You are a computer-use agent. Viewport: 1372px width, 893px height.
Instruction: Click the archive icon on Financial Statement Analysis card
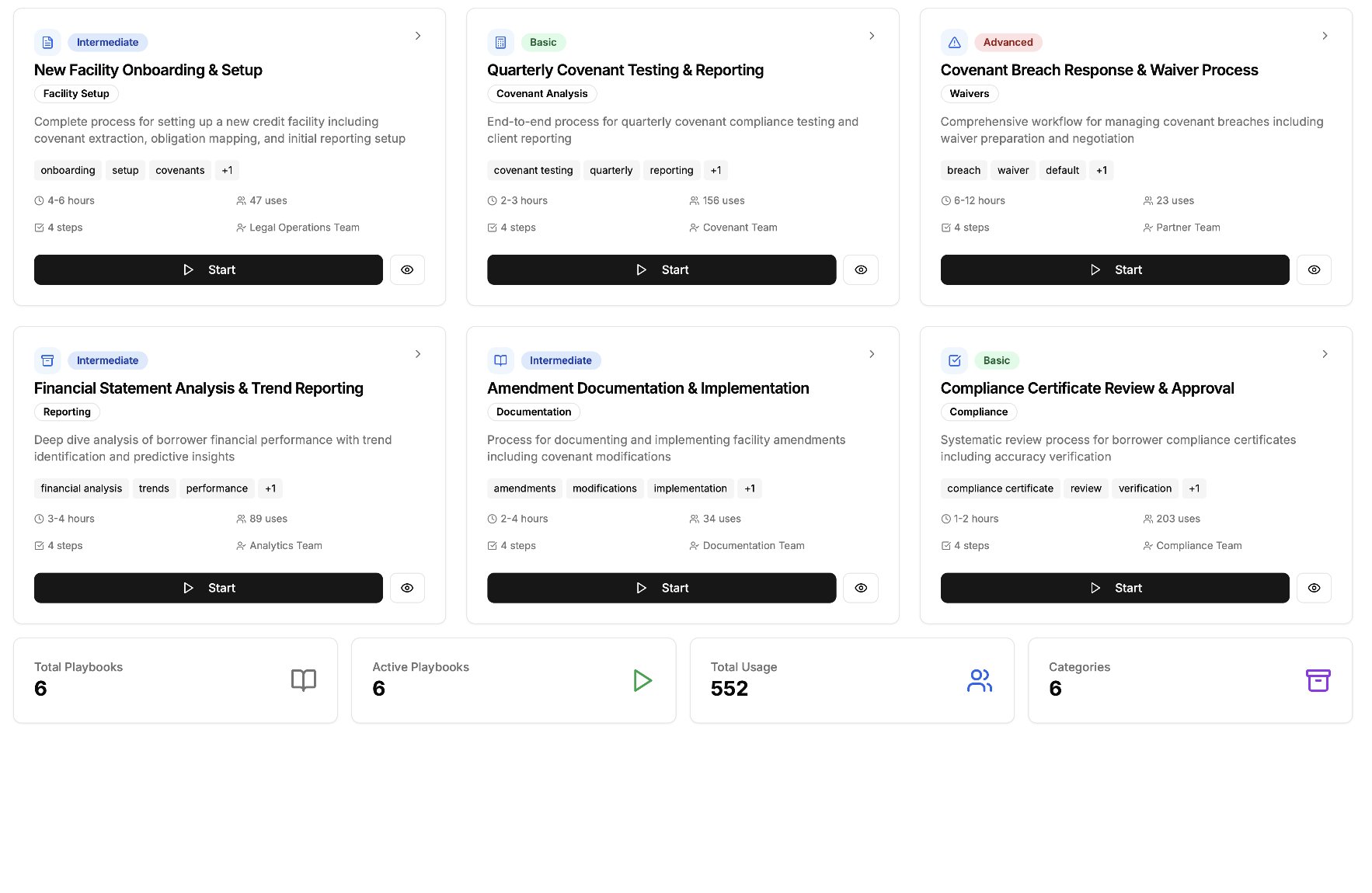[x=47, y=360]
